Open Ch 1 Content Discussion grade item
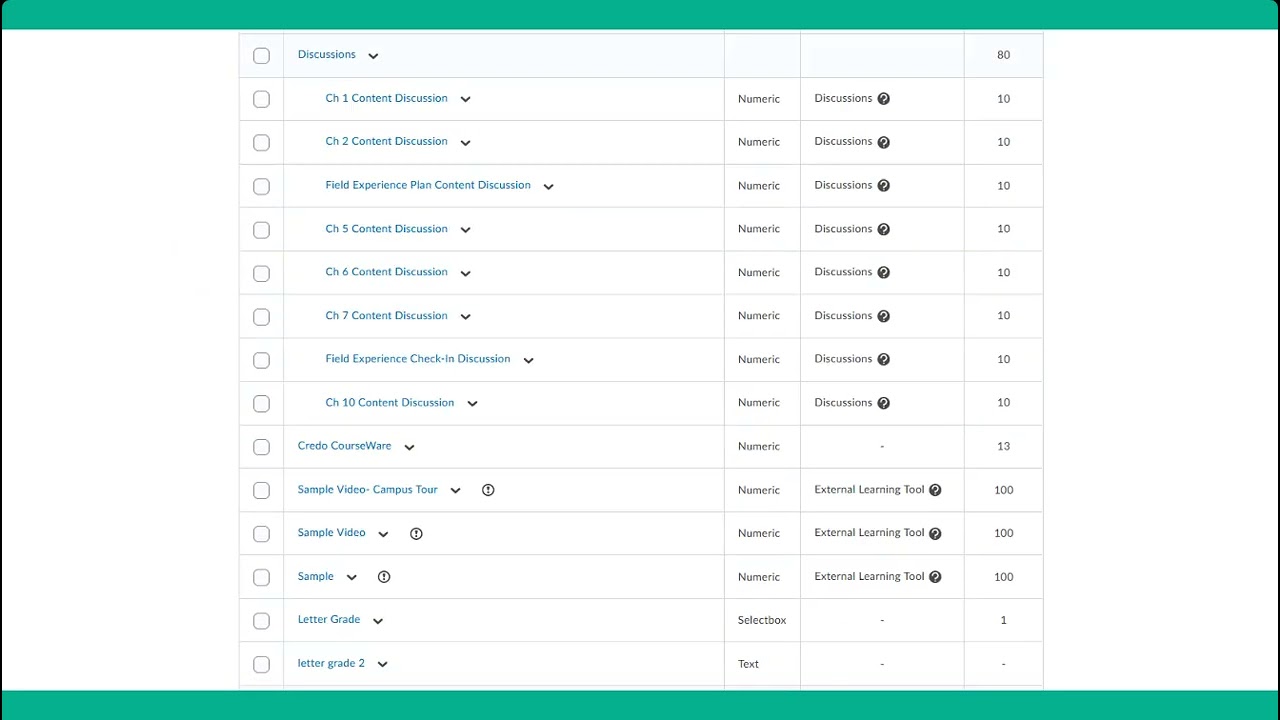This screenshot has height=720, width=1280. click(x=386, y=98)
